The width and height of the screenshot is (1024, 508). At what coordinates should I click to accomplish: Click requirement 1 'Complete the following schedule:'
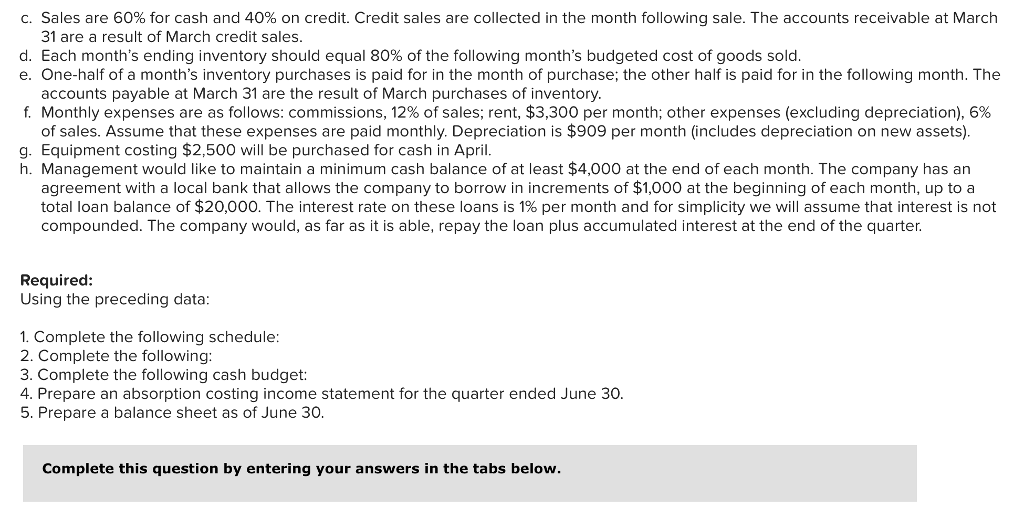point(150,337)
